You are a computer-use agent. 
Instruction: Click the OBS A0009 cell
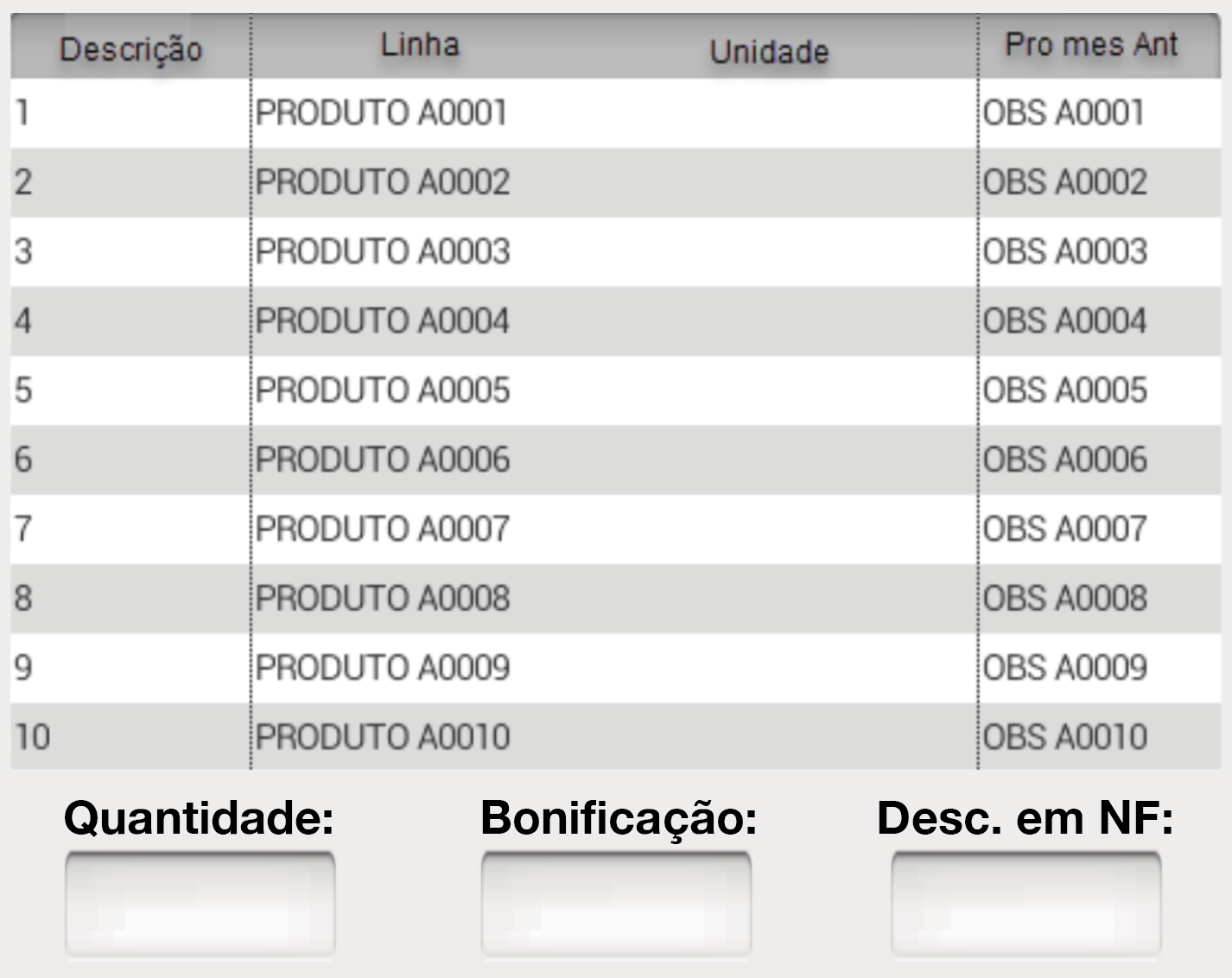point(1100,668)
